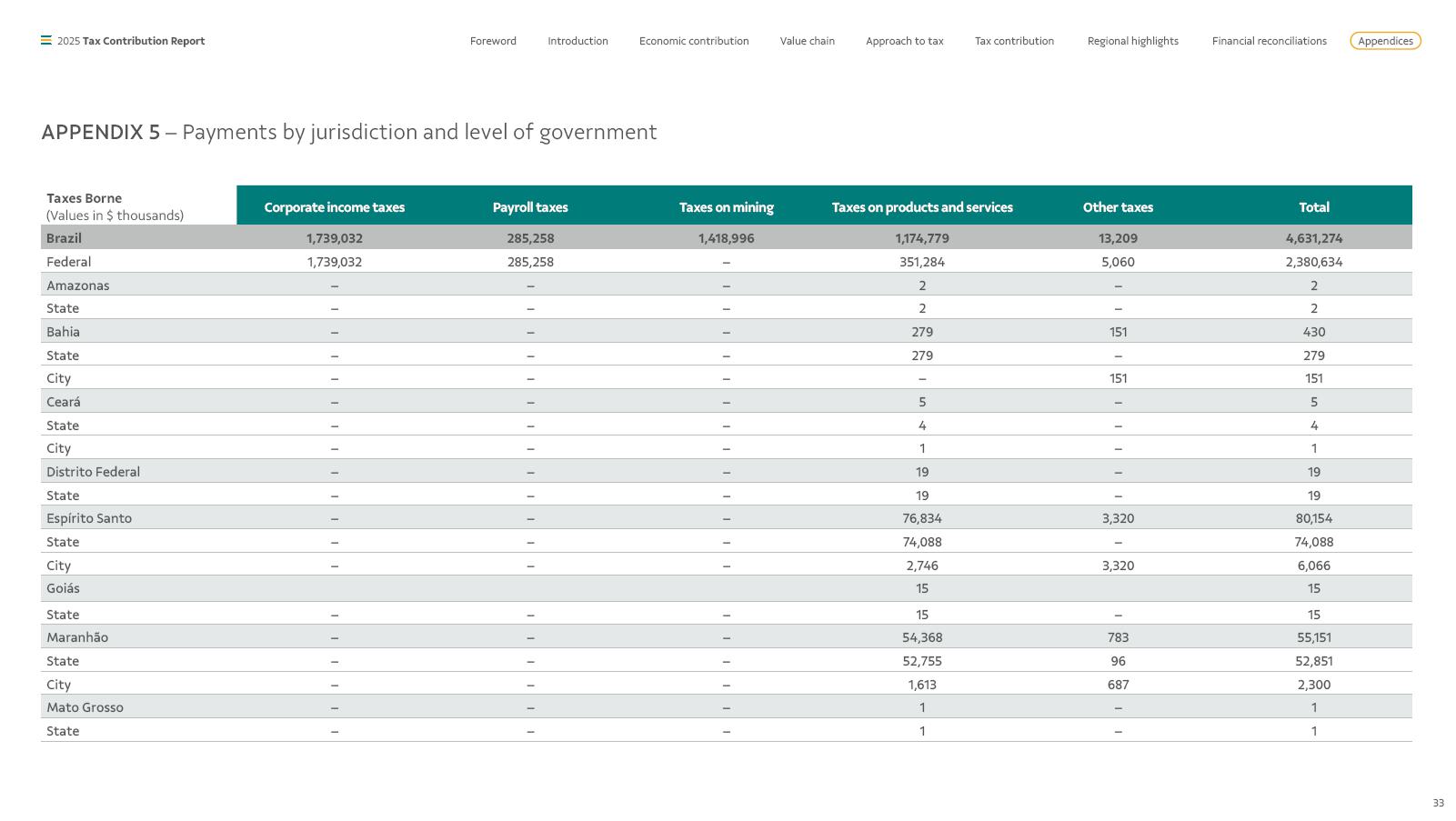Screen dimensions: 1456x821
Task: Click the Payroll taxes column header
Action: pos(530,207)
